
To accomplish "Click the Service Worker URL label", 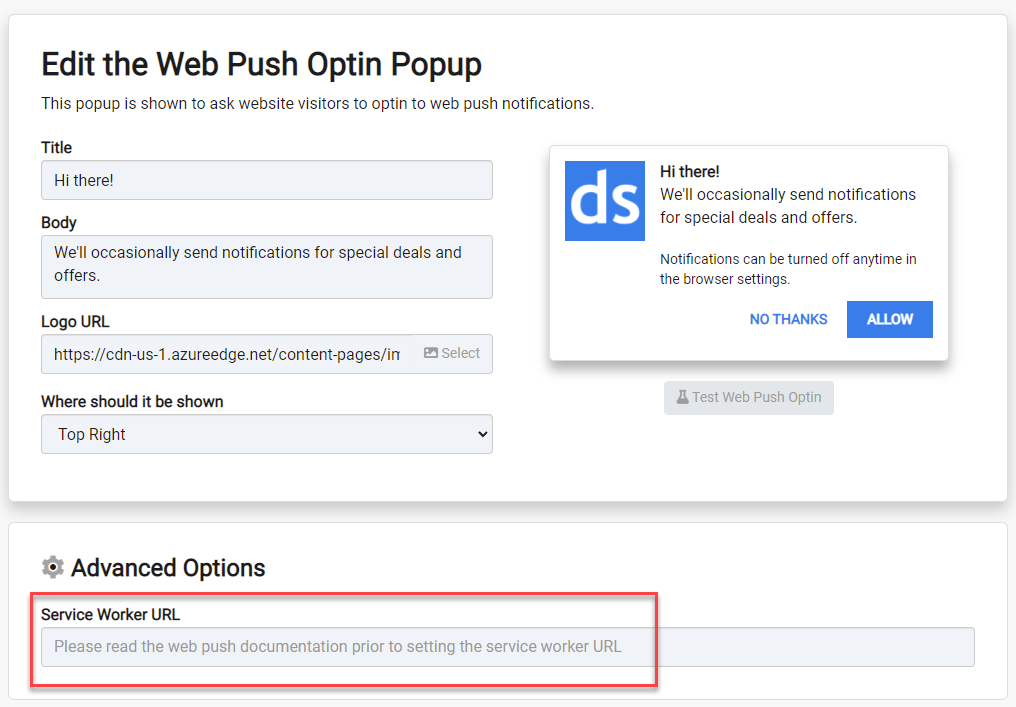I will [x=110, y=614].
